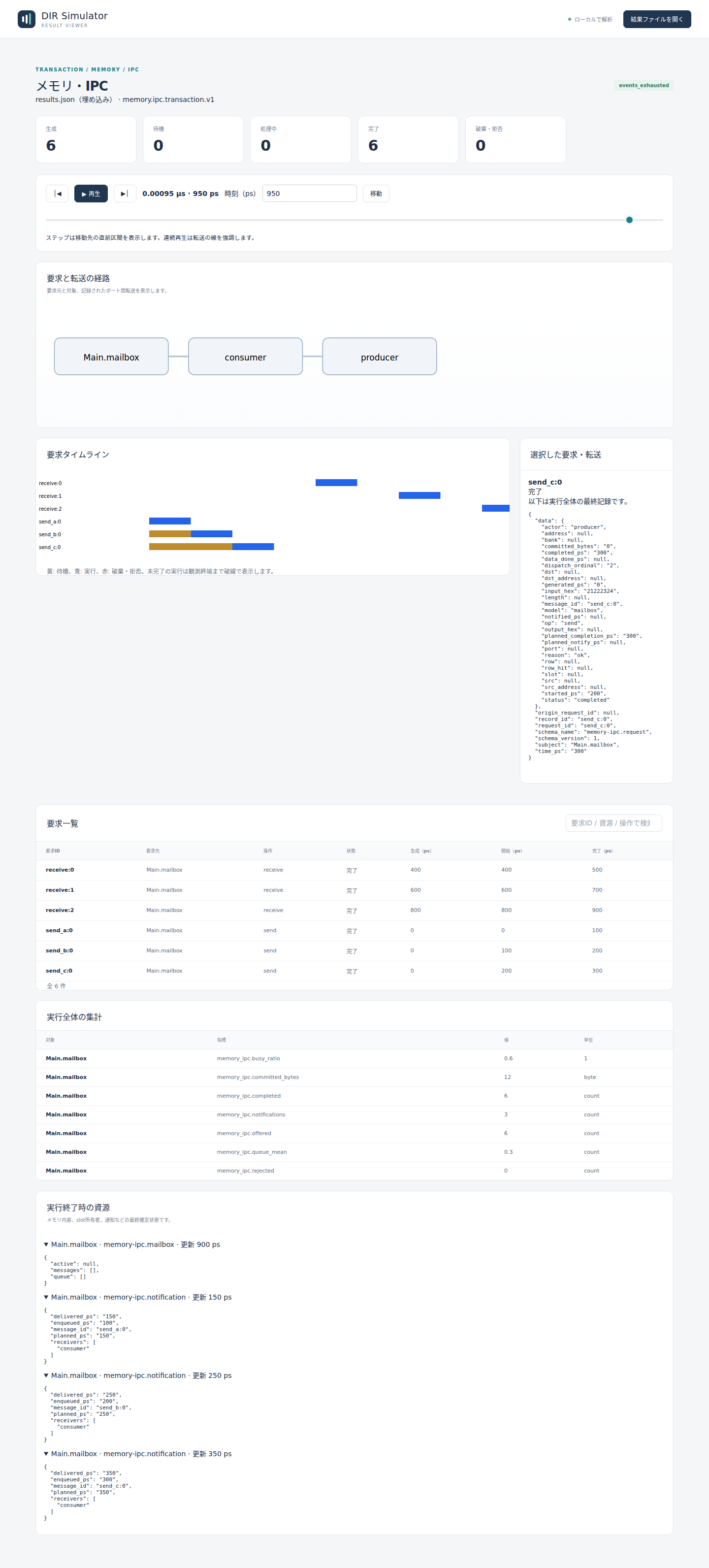Select the send_a:0 row in the request list
The image size is (709, 1568).
[x=354, y=930]
